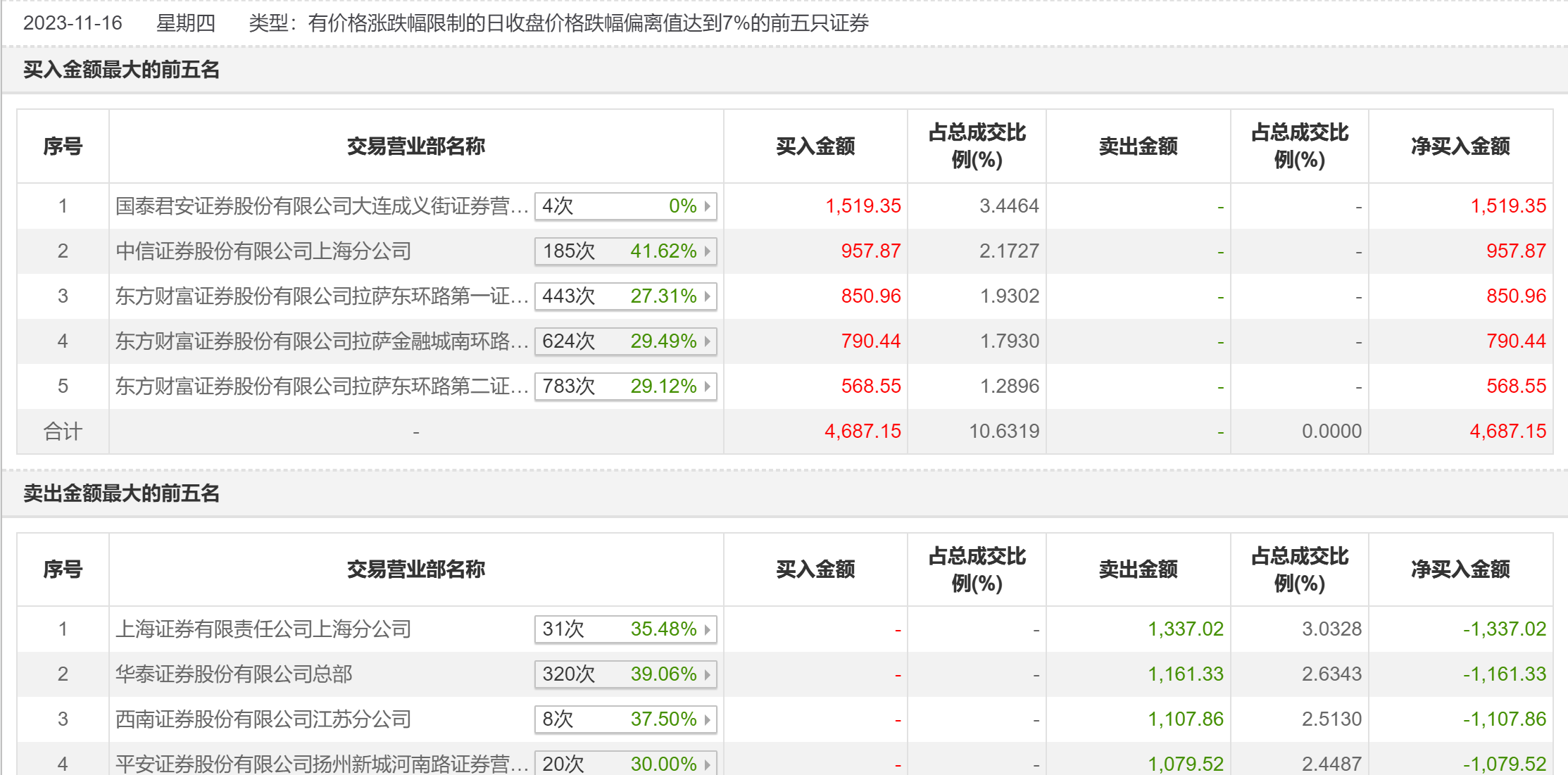Click arrow beside 上海证券 31次 35.48%

pos(707,629)
